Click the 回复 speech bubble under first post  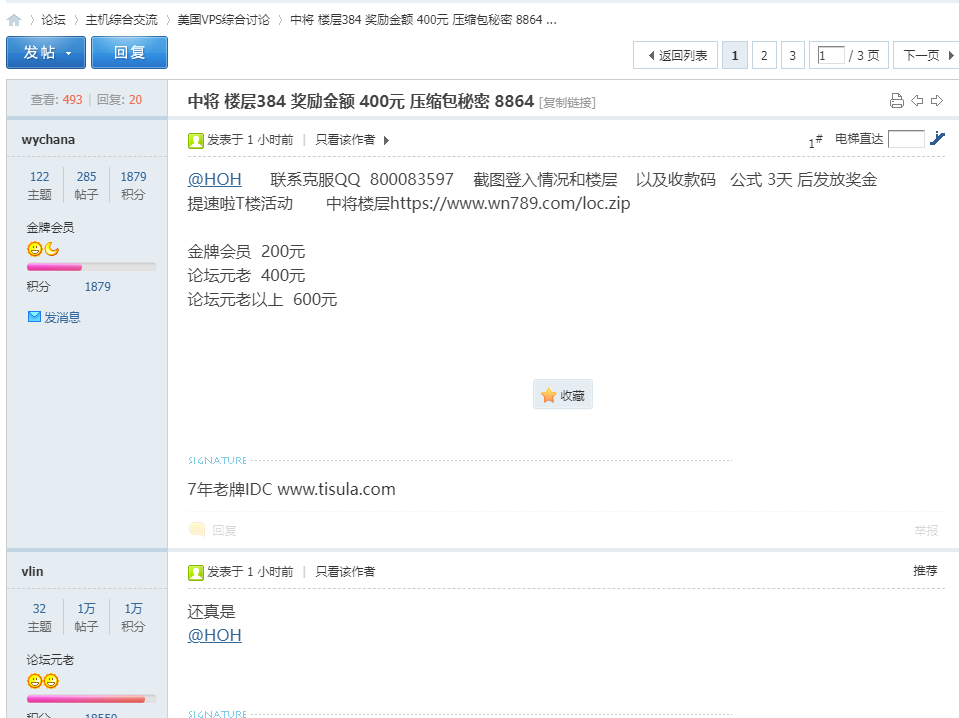198,530
